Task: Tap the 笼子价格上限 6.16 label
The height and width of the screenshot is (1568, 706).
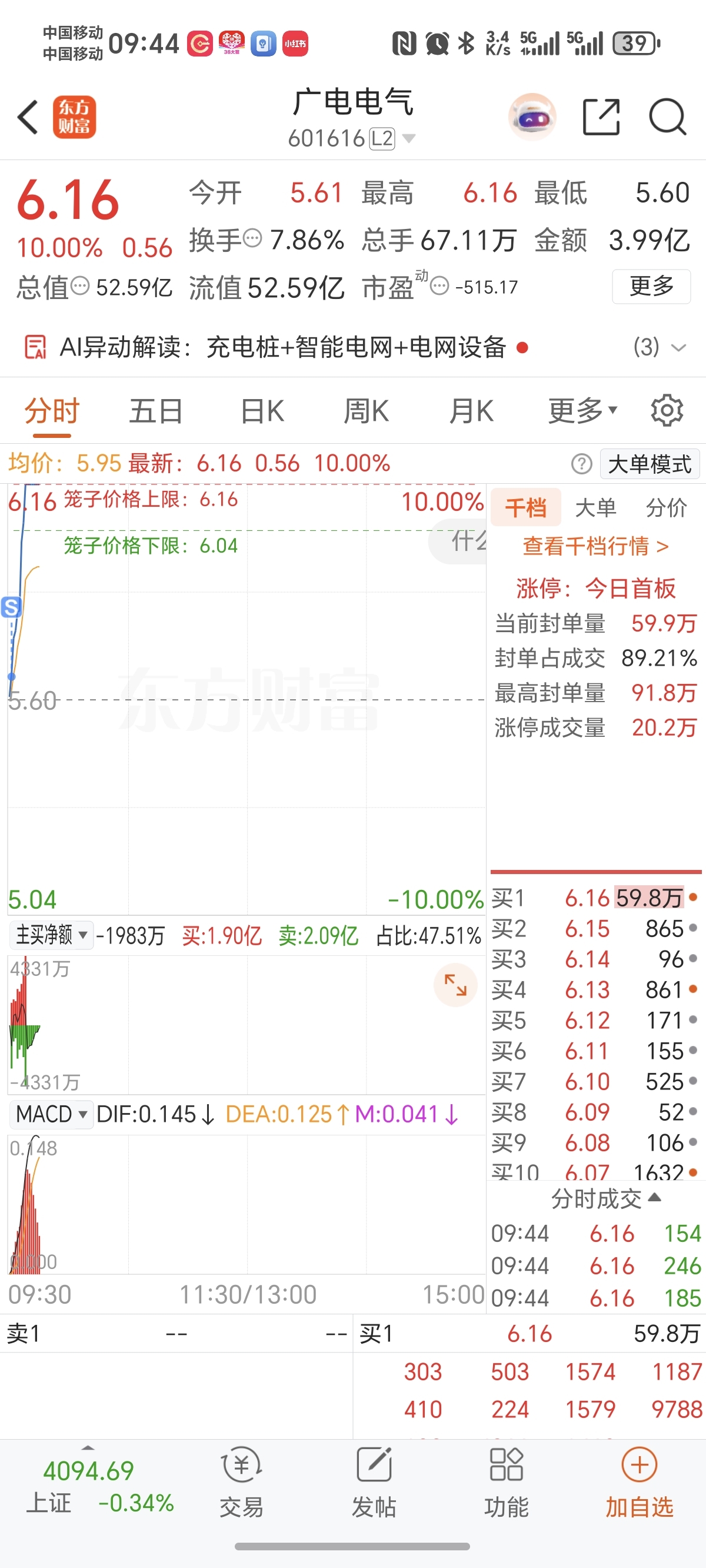Action: point(151,499)
